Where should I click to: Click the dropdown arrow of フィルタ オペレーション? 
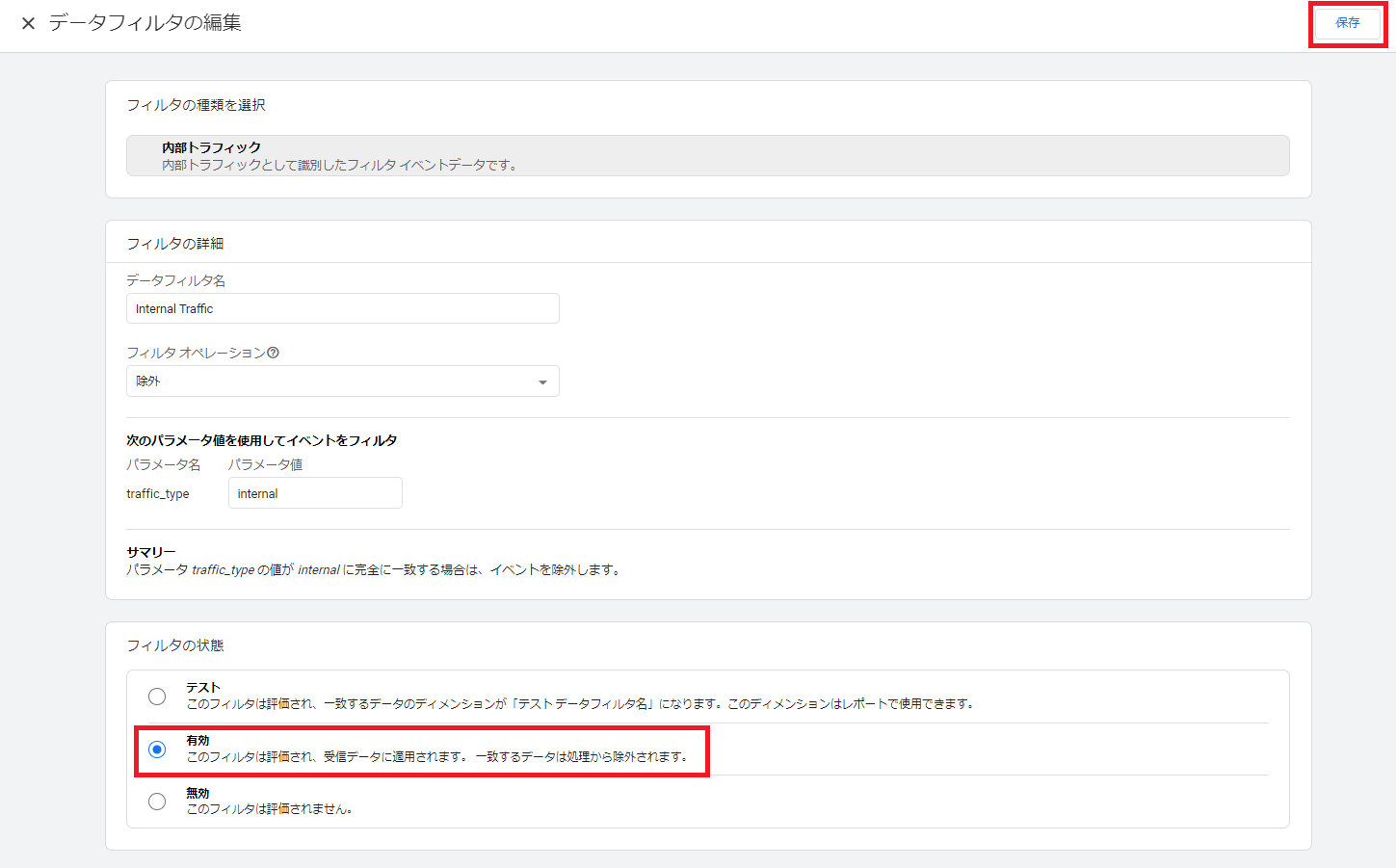[542, 382]
